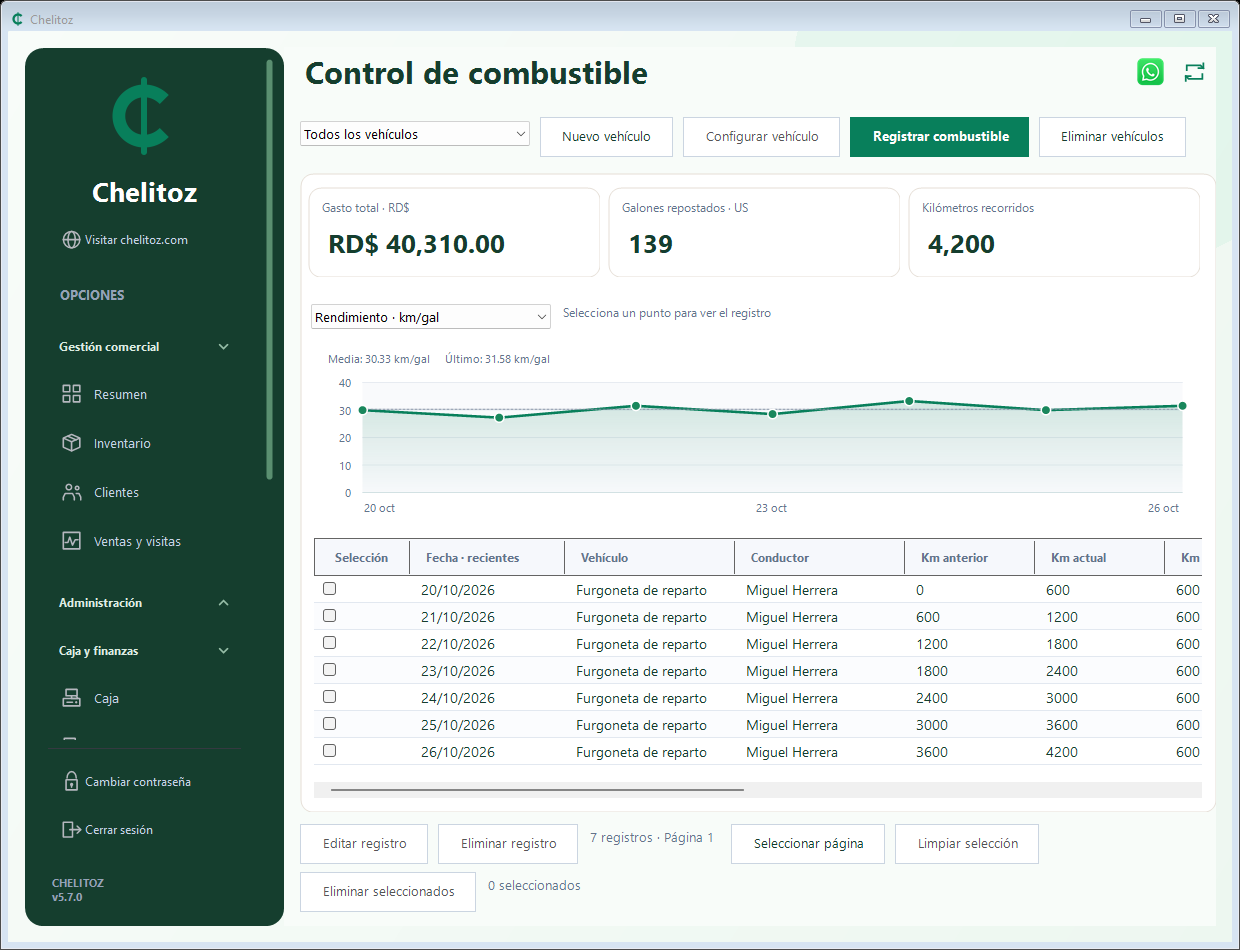The height and width of the screenshot is (950, 1240).
Task: Check the box for the 20/10/2026 record
Action: tap(330, 589)
